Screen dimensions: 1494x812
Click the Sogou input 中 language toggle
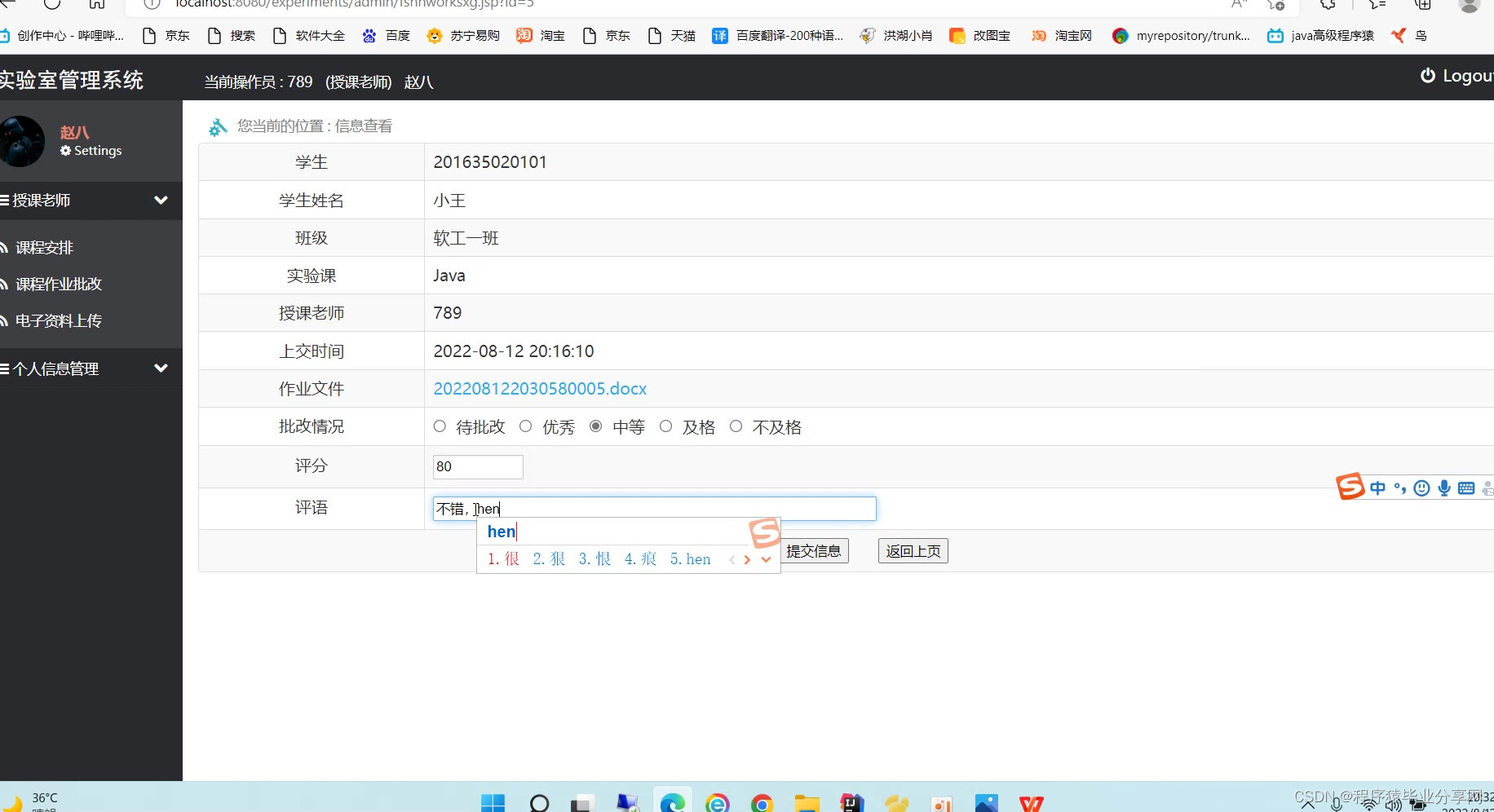pyautogui.click(x=1377, y=488)
